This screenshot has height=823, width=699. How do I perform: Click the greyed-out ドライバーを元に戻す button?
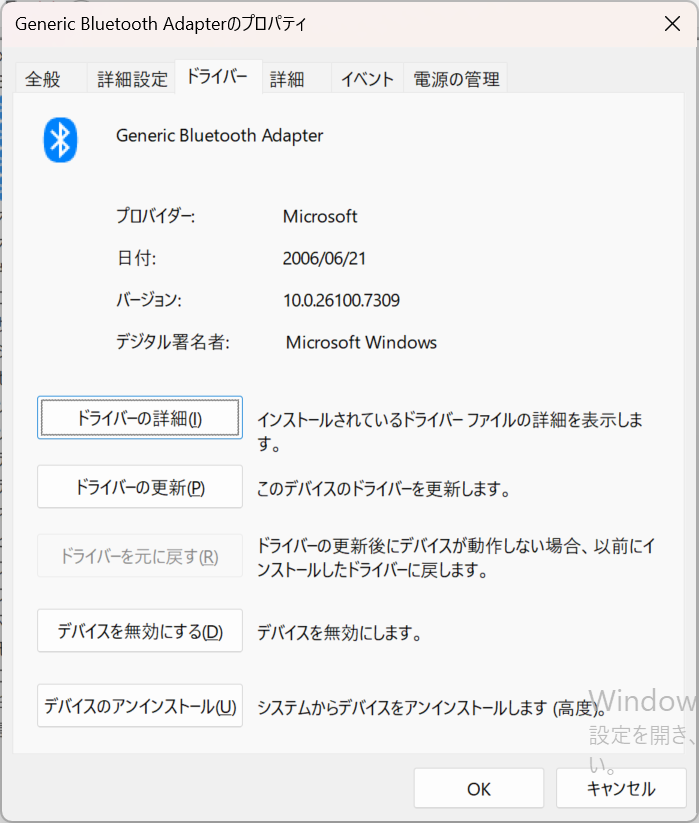pos(140,556)
